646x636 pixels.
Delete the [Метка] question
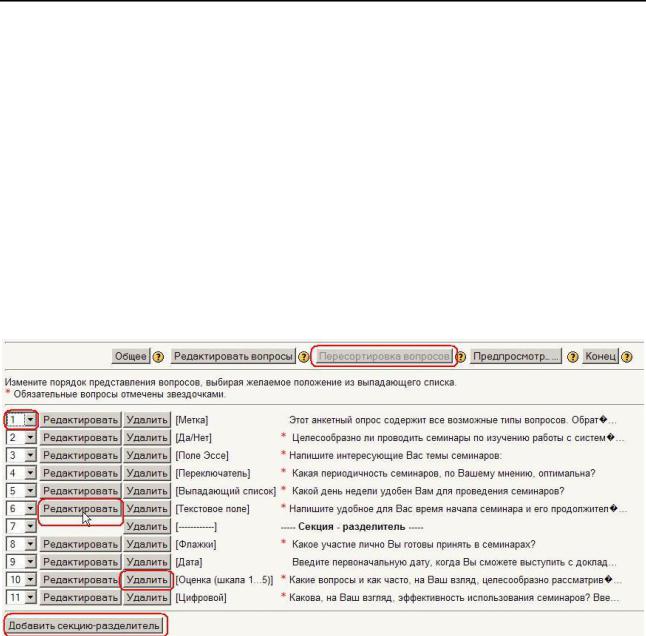coord(147,420)
